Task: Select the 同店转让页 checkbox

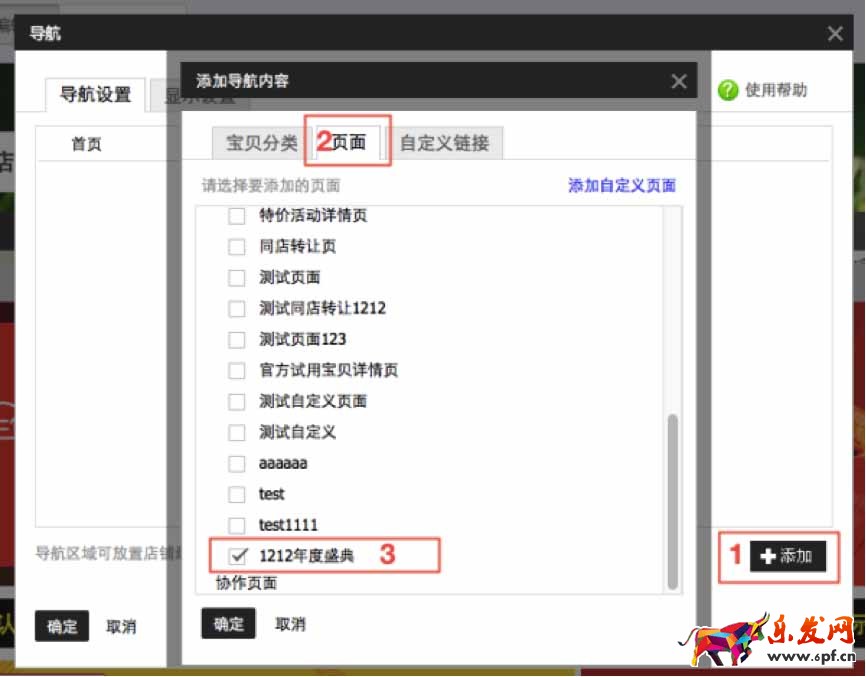Action: (x=237, y=247)
